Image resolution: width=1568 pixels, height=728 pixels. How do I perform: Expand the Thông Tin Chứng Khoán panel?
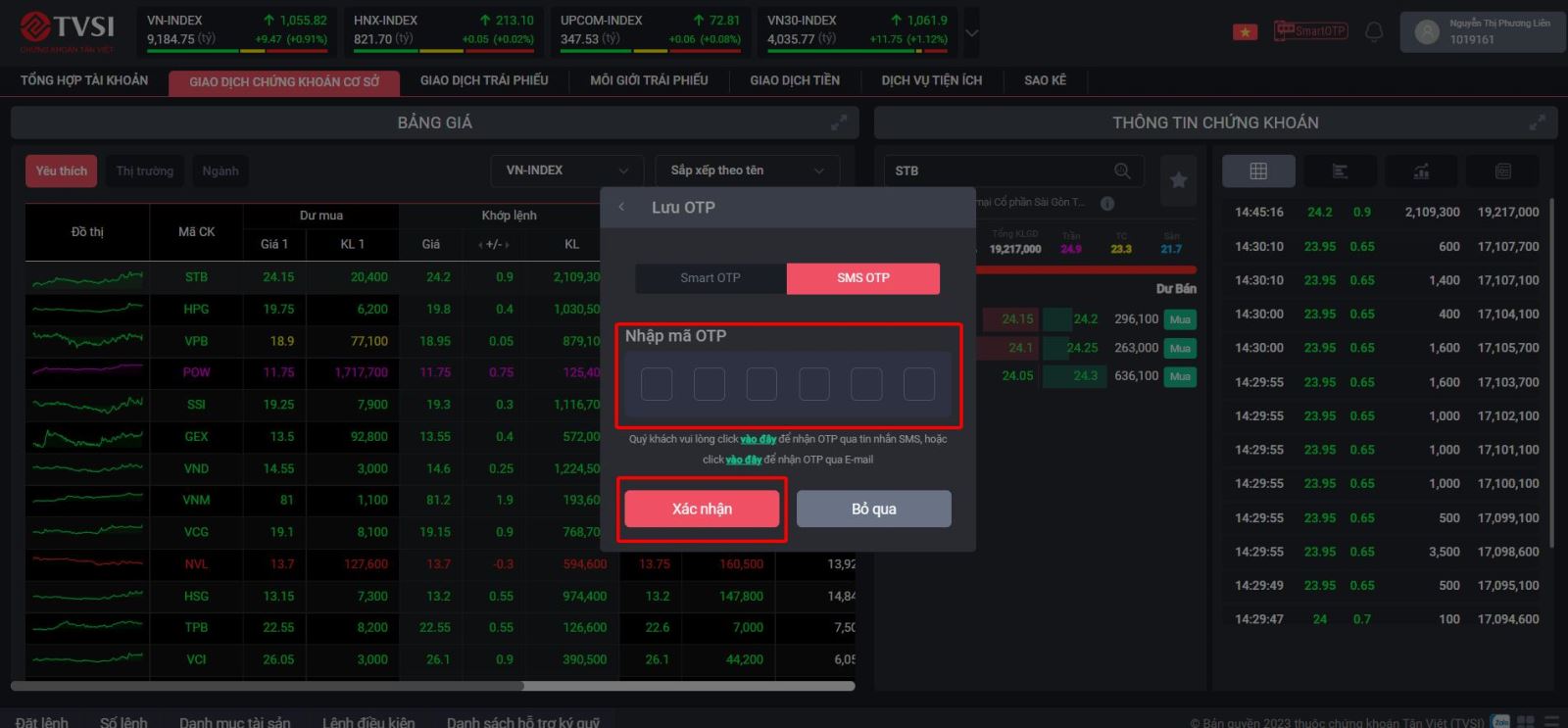click(x=1537, y=122)
